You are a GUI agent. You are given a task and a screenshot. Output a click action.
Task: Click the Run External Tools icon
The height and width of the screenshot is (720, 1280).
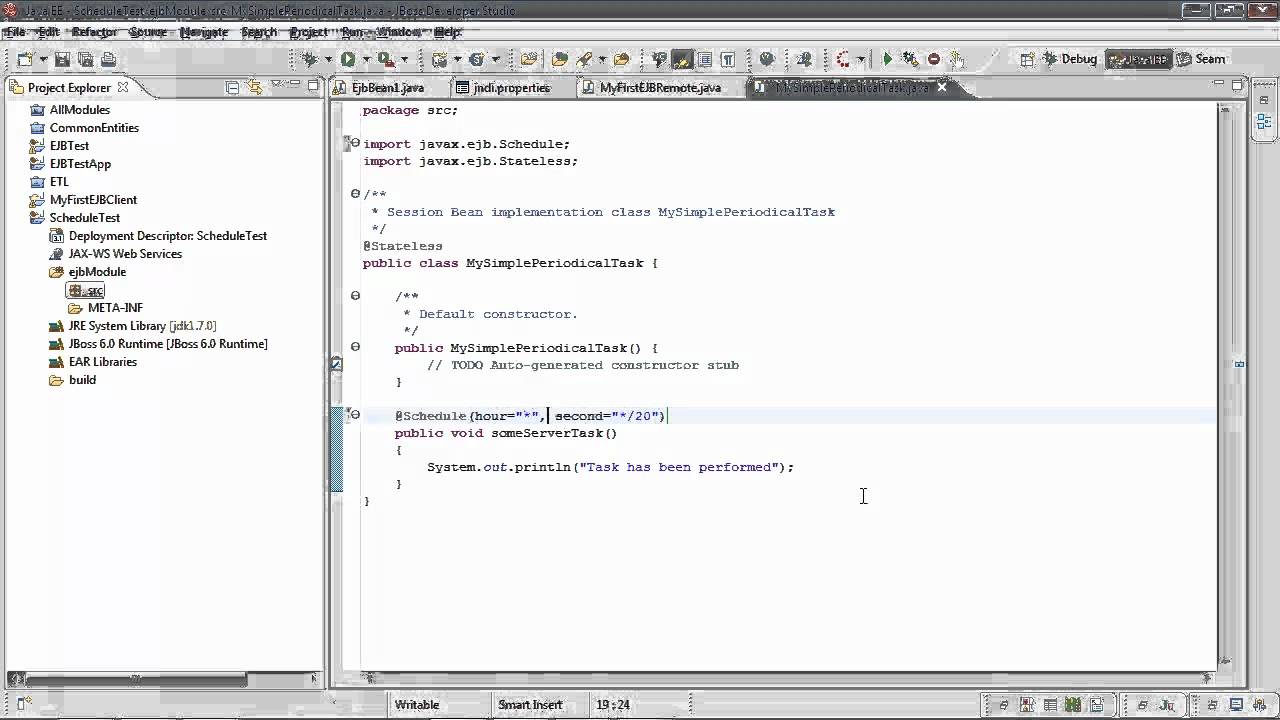click(x=385, y=60)
